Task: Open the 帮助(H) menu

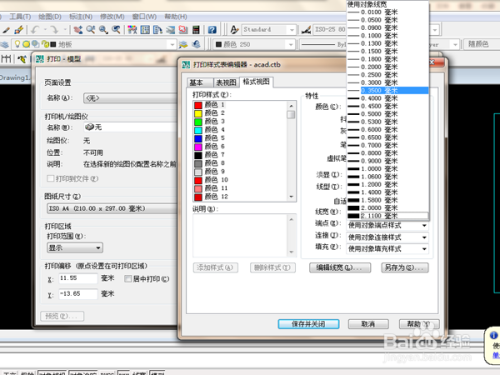Action: coord(176,17)
